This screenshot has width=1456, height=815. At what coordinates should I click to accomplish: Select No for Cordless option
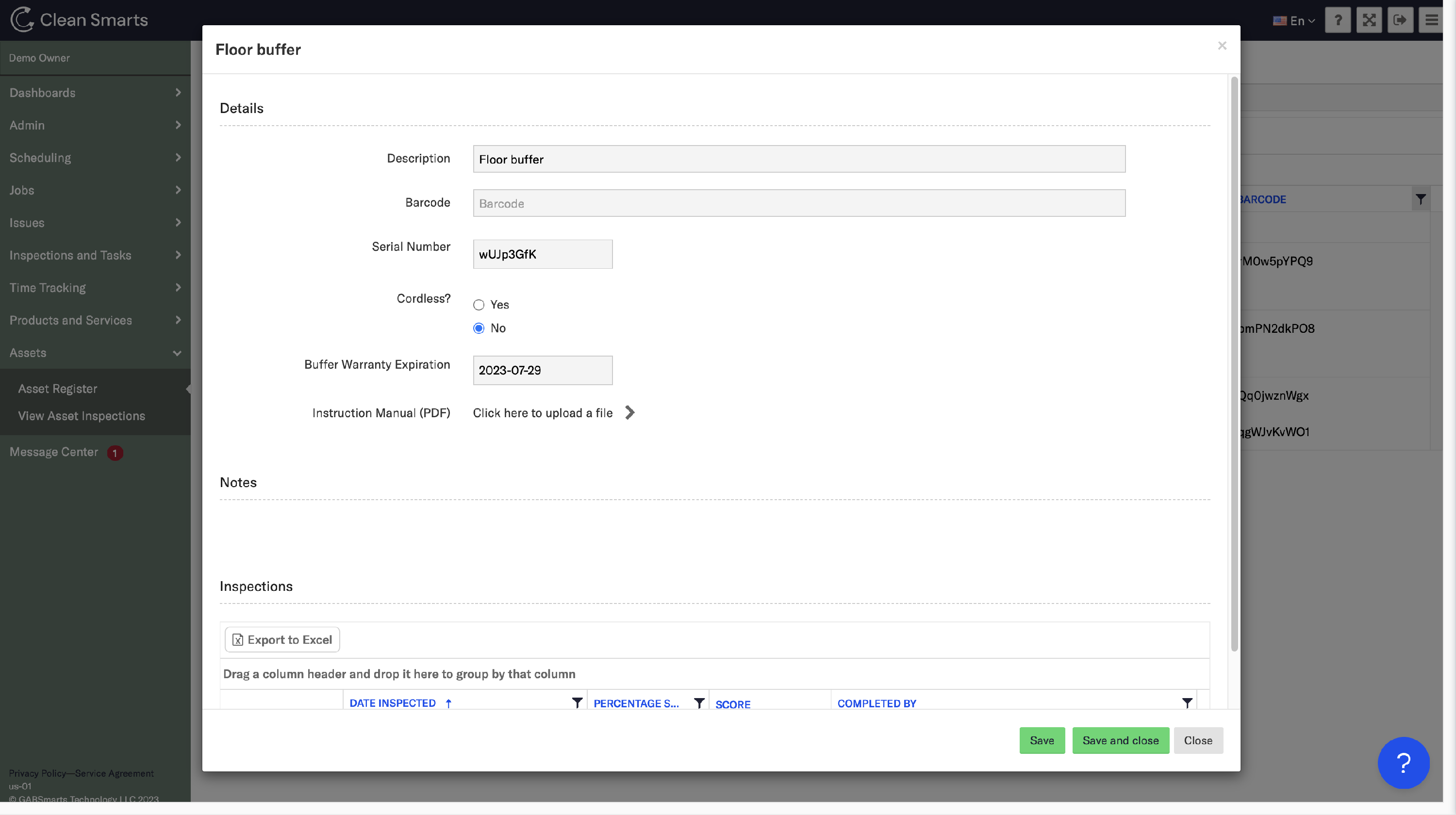(x=479, y=328)
